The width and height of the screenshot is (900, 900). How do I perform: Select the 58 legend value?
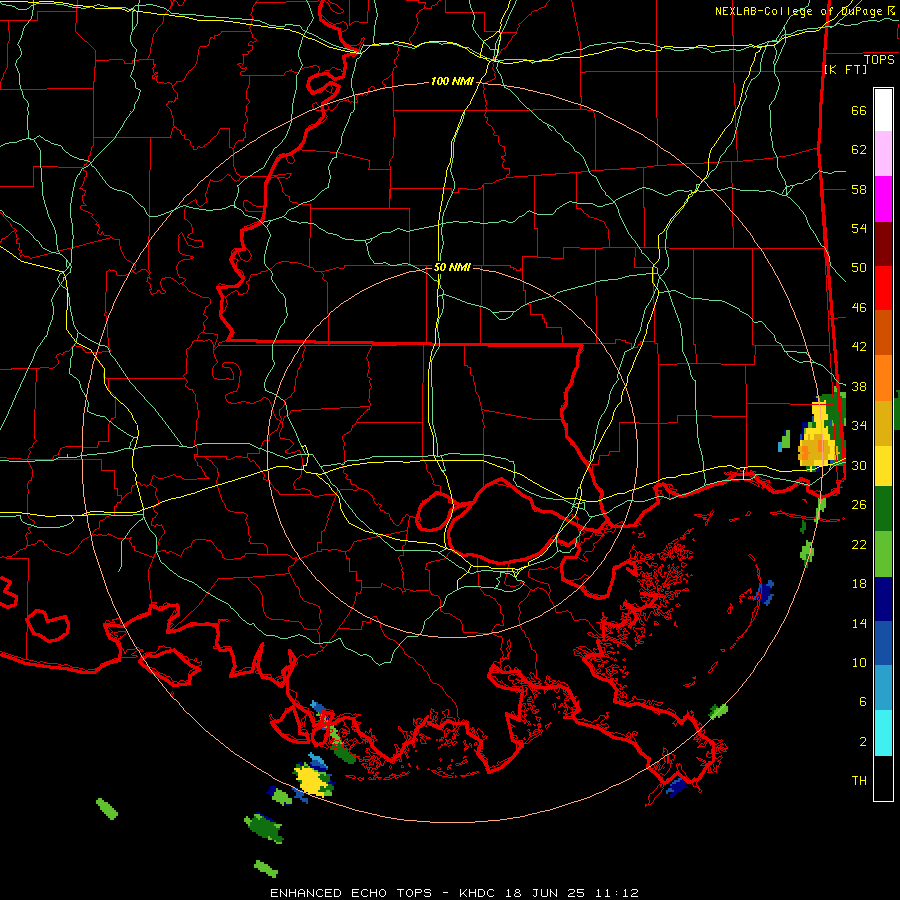click(859, 189)
